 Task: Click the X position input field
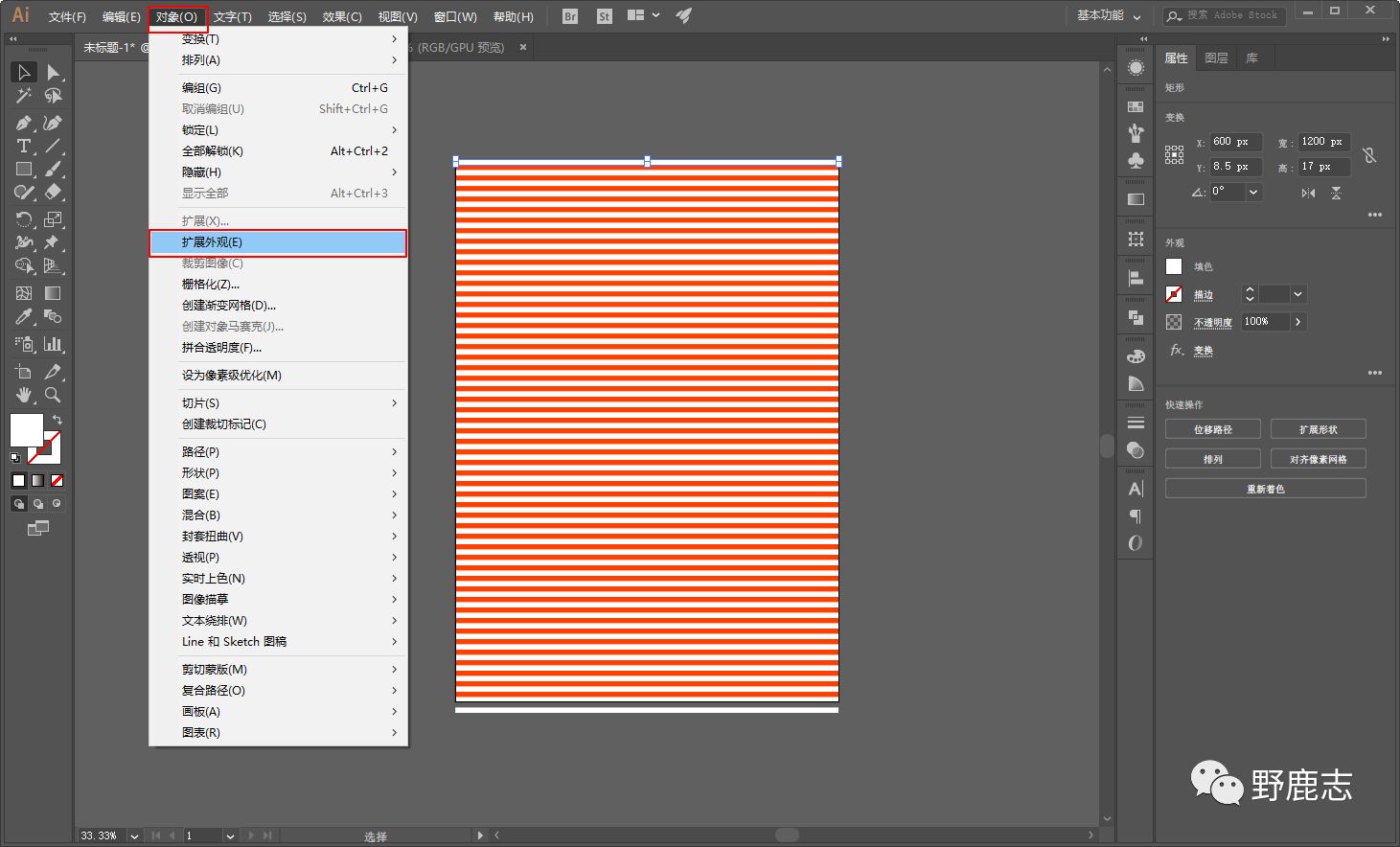click(1234, 142)
